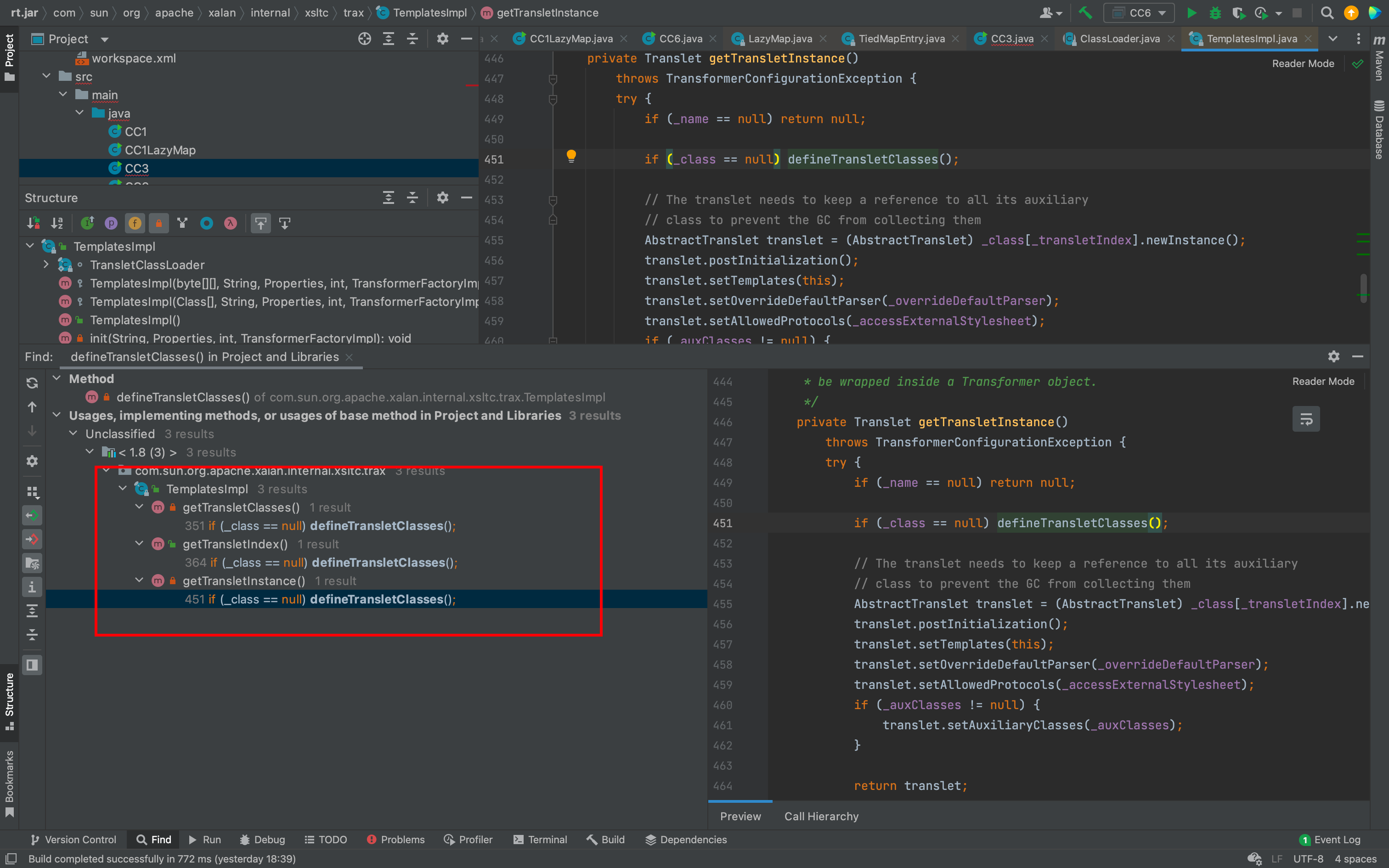The height and width of the screenshot is (868, 1389).
Task: Toggle Show Anonymous Classes blue circle
Action: click(207, 223)
